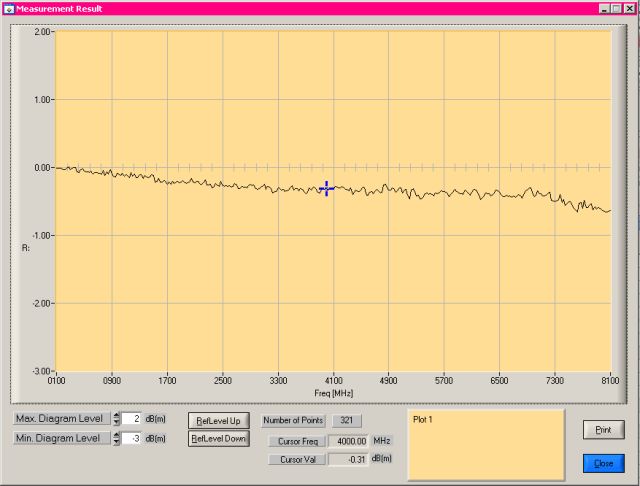The height and width of the screenshot is (486, 640).
Task: Click the 8100 frequency axis tick label
Action: (610, 381)
